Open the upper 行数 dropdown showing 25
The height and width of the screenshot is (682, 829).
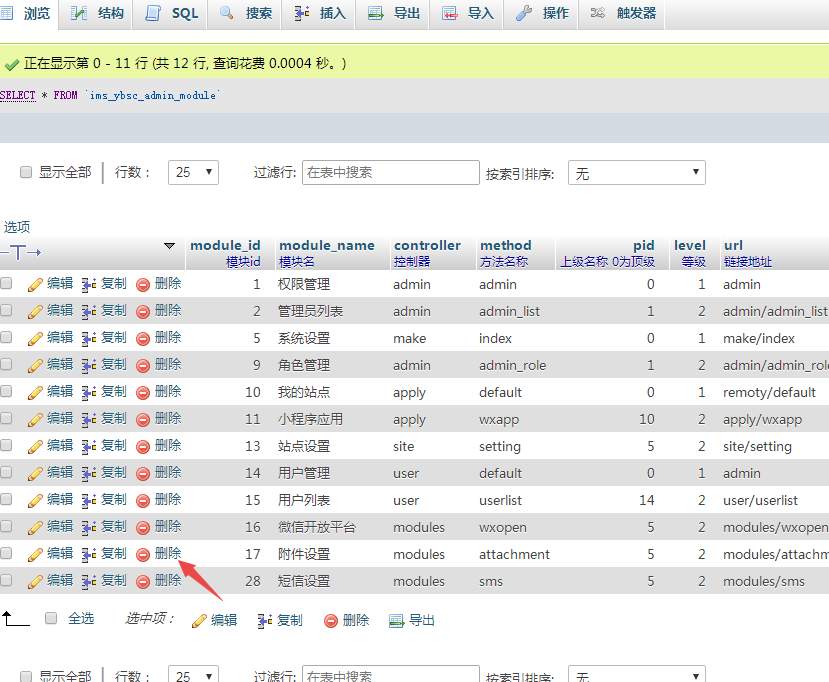193,172
